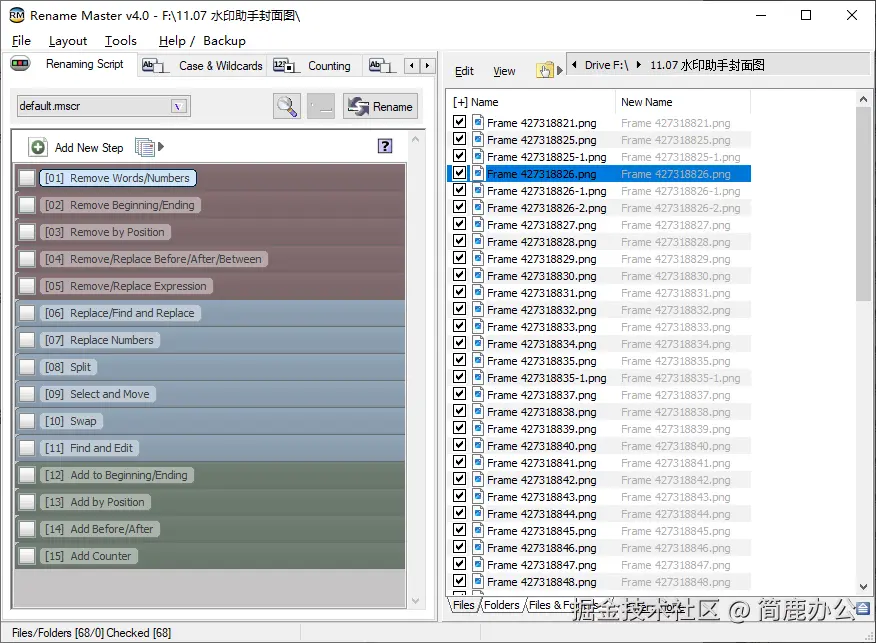This screenshot has width=876, height=643.
Task: Select file Frame 427318838.png
Action: (x=541, y=412)
